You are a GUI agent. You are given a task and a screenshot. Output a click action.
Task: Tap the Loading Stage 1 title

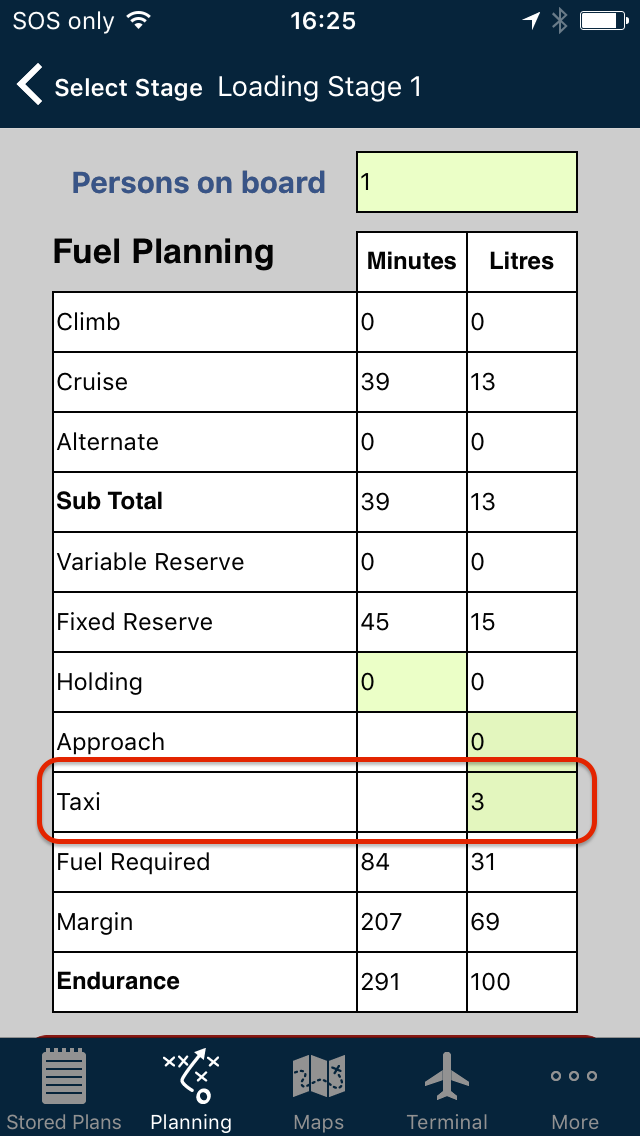[x=320, y=87]
